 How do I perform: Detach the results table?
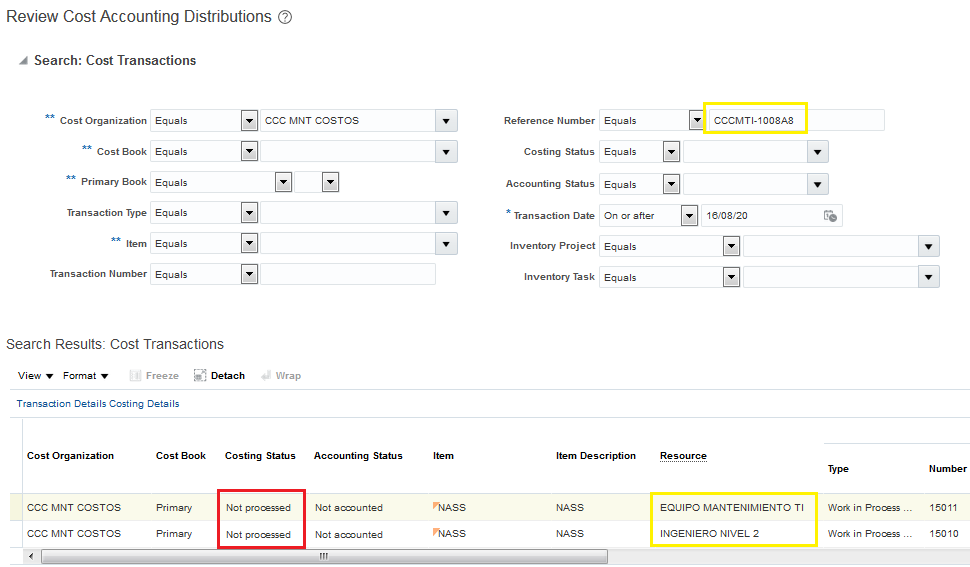point(220,375)
